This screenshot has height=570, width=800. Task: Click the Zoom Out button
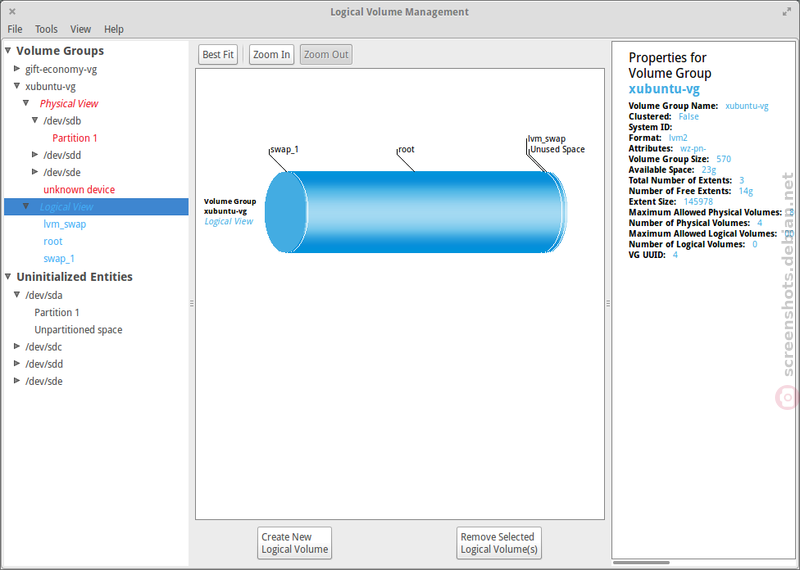326,55
